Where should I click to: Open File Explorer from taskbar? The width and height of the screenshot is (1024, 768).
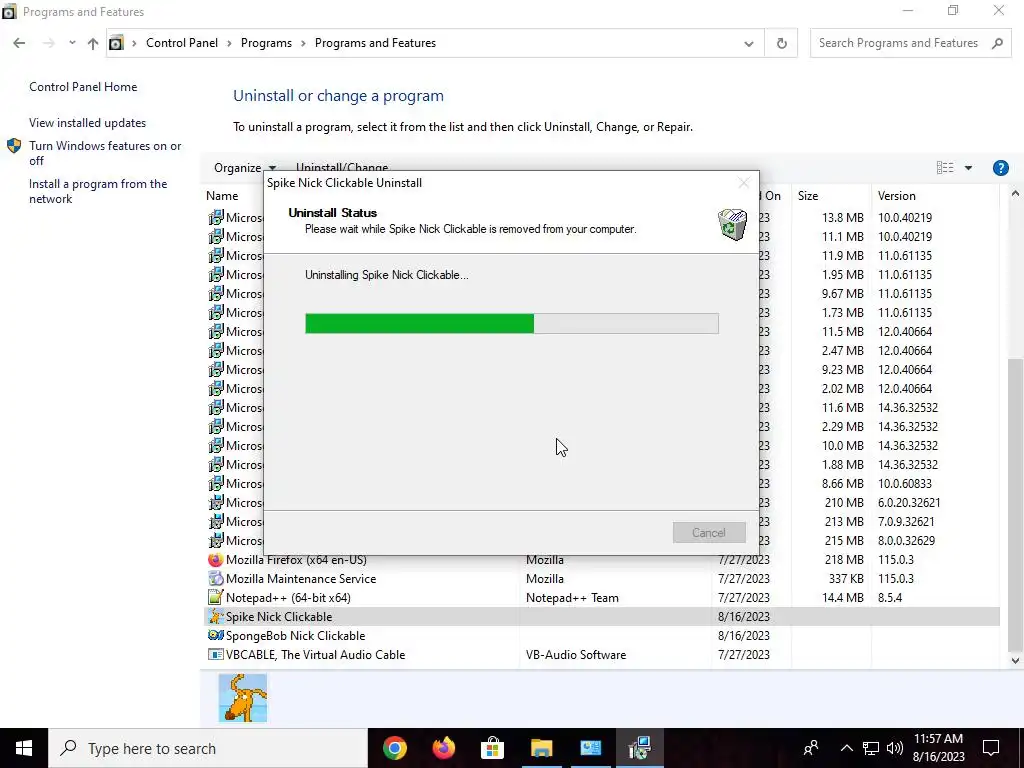[541, 748]
